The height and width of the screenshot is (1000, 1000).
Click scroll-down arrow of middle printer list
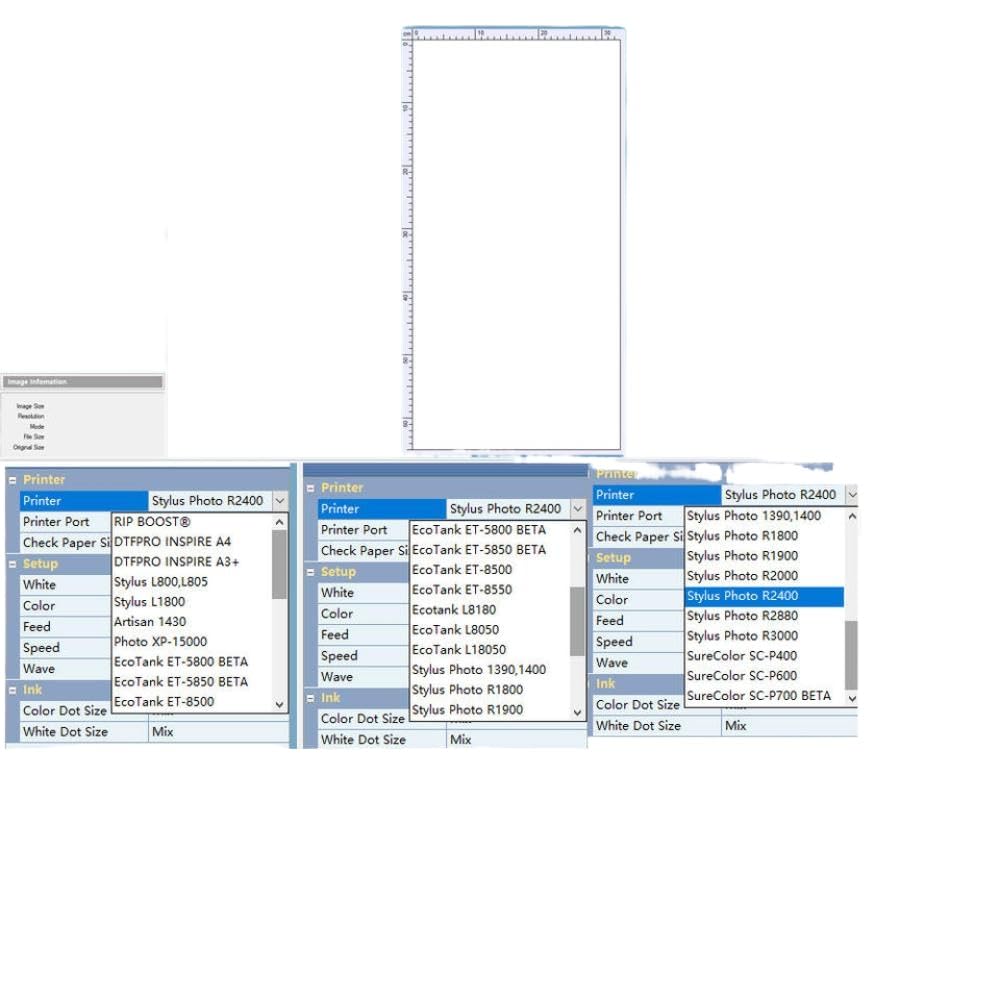(577, 712)
